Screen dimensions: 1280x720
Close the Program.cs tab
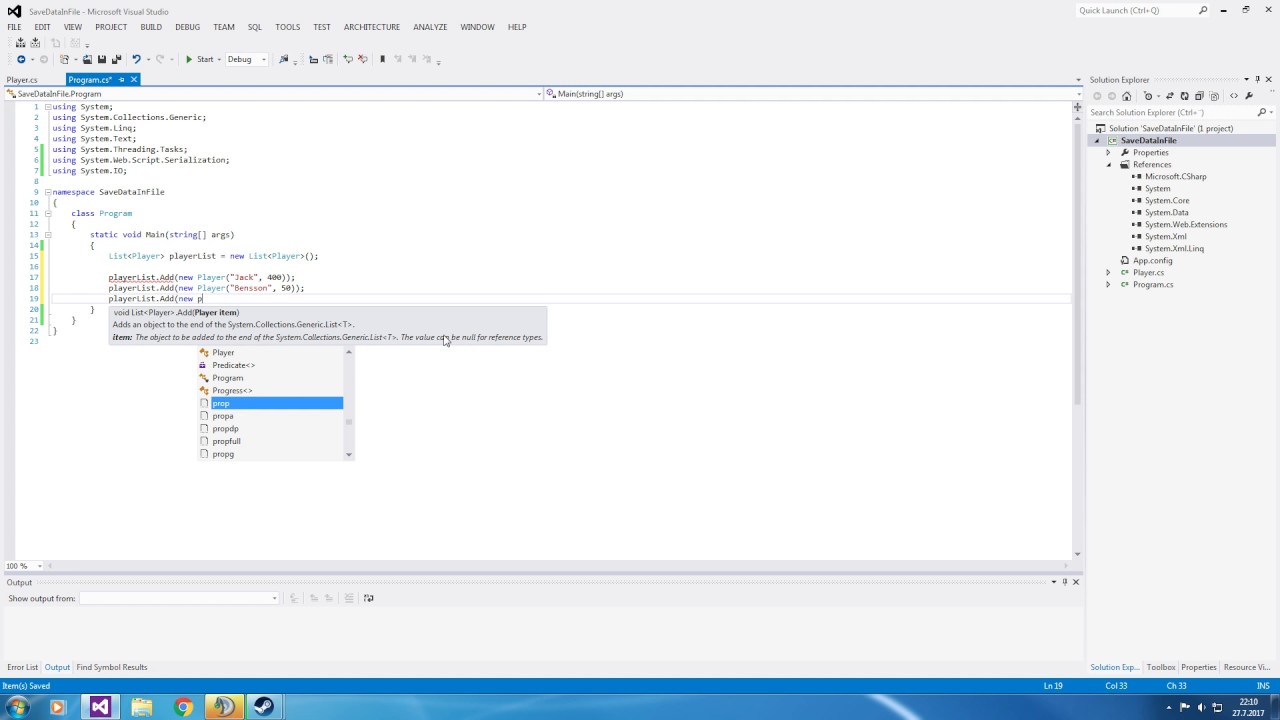tap(133, 80)
